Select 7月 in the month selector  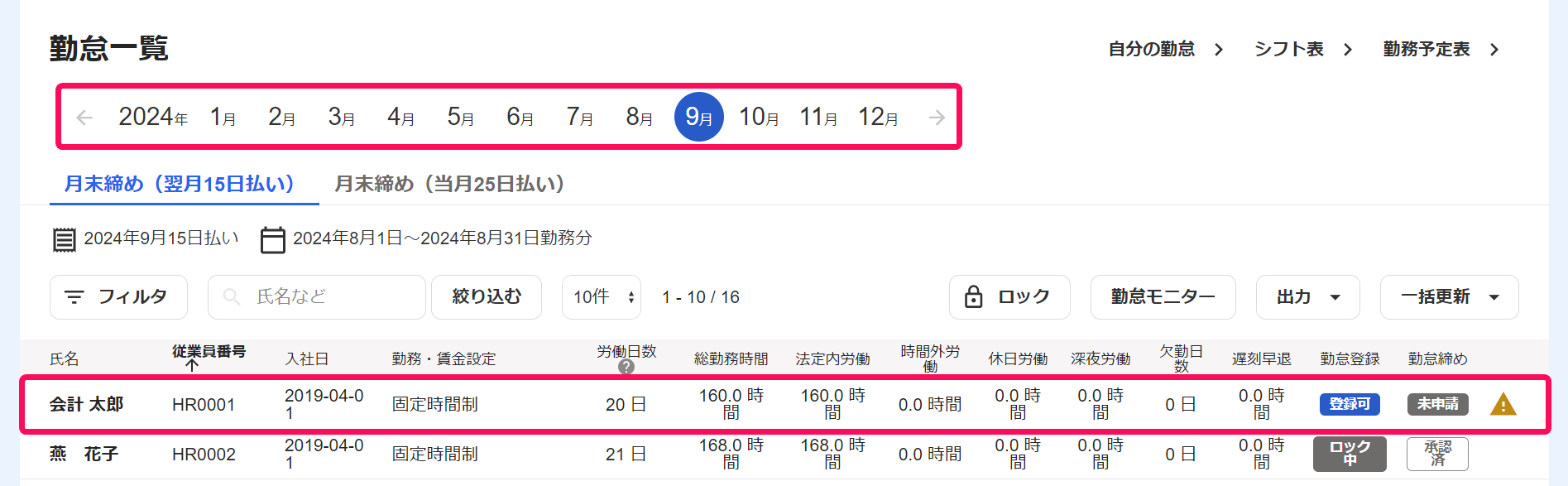point(580,118)
